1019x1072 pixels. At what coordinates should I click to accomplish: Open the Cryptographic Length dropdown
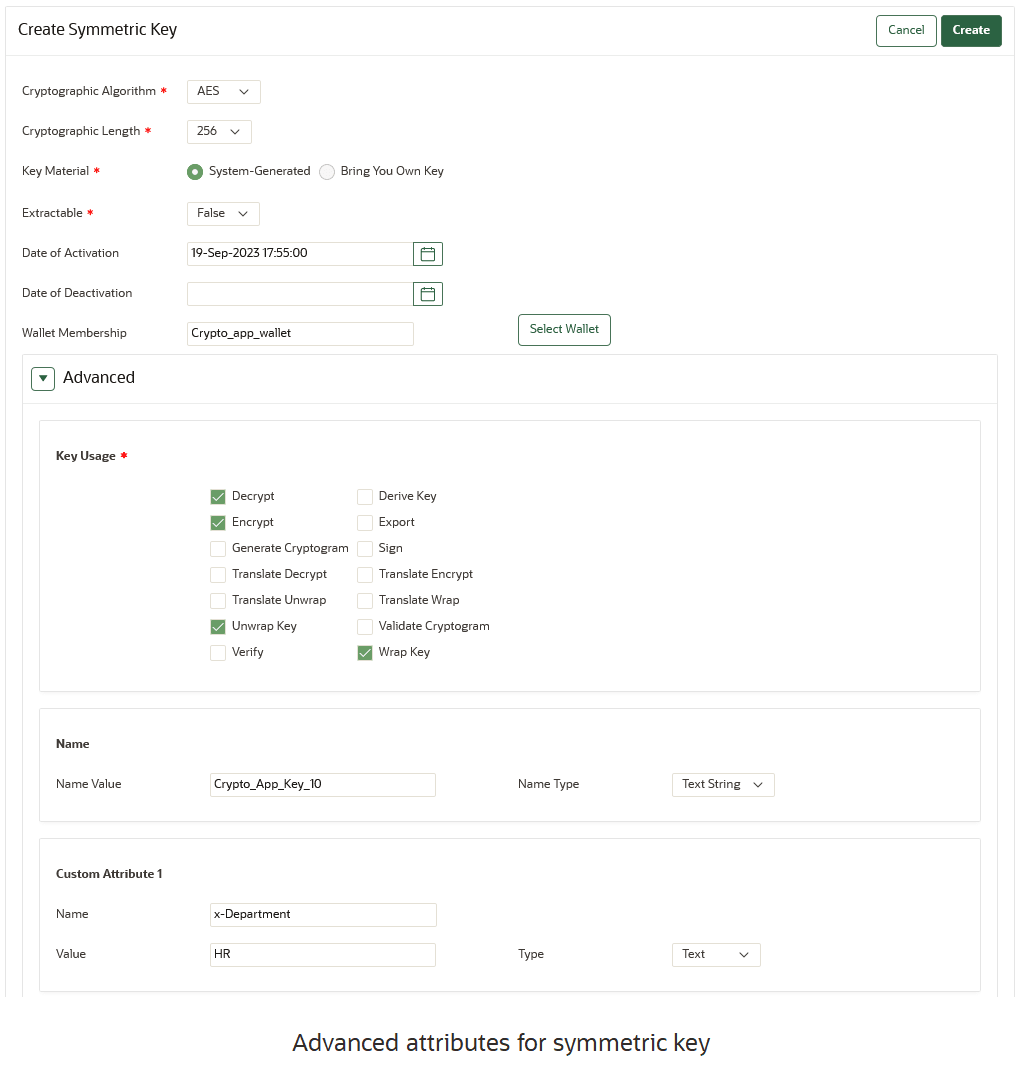tap(218, 131)
